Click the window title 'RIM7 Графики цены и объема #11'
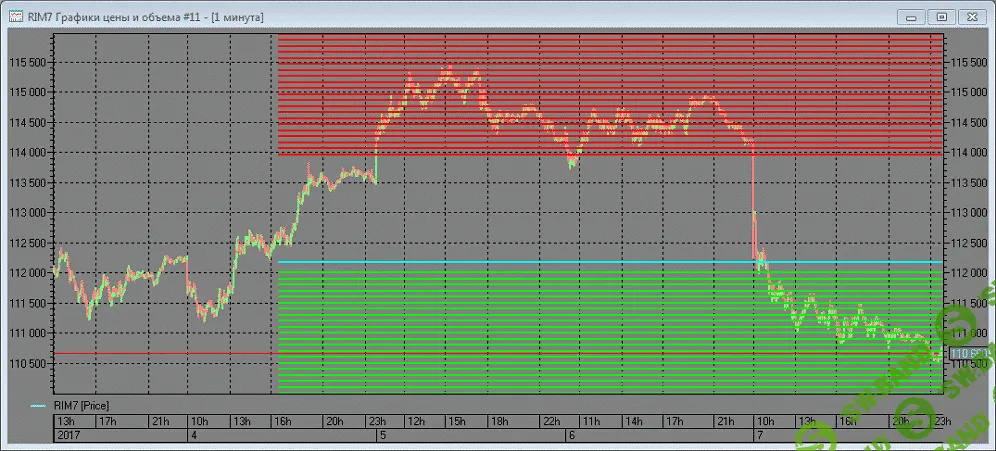 point(128,16)
